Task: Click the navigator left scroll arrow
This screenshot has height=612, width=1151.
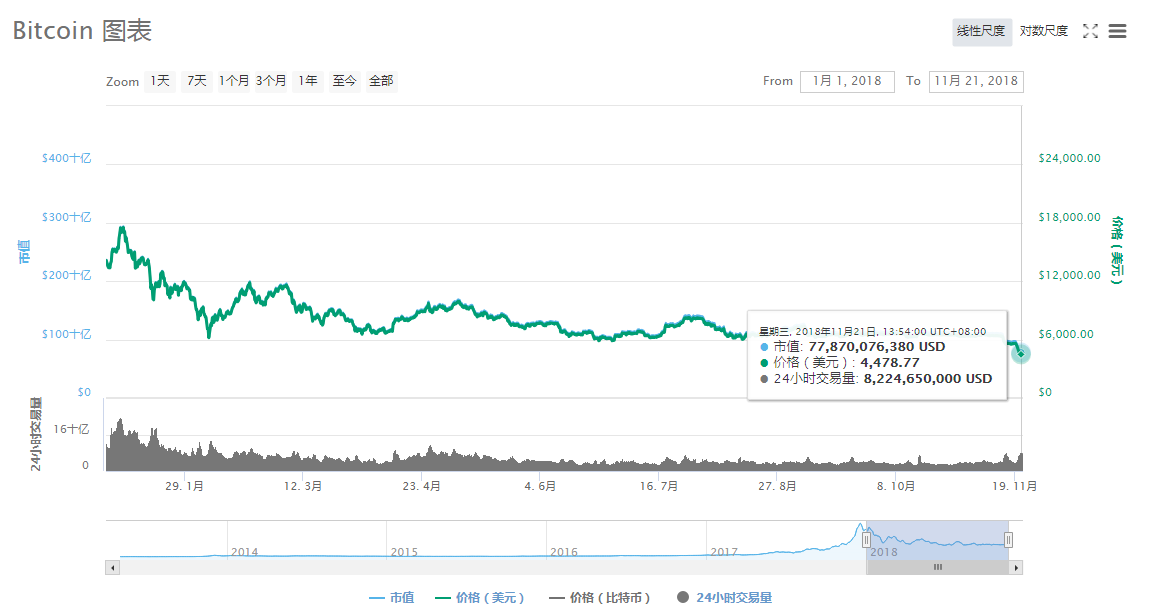Action: click(x=112, y=567)
